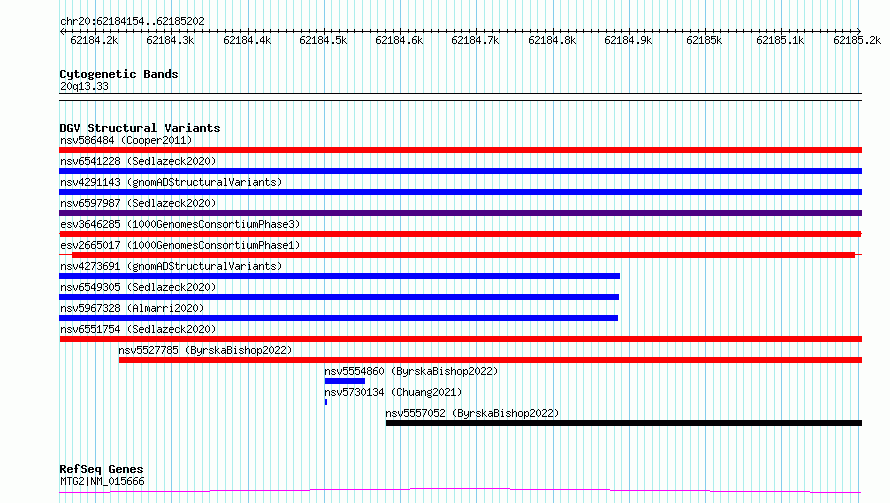Open variant nsv5557052 (ByrskaBishop2022) label
The height and width of the screenshot is (503, 890).
click(472, 413)
